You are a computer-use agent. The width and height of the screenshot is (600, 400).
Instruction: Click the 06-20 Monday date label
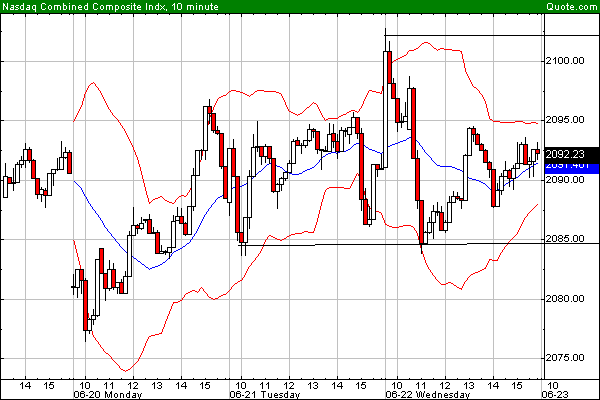pyautogui.click(x=110, y=393)
